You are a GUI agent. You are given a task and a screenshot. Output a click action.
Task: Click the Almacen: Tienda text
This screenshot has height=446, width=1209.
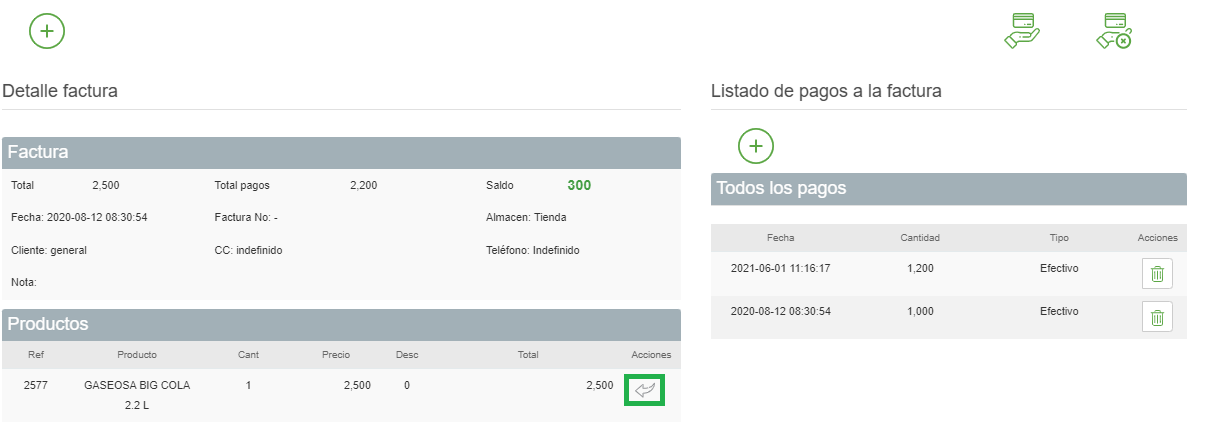(526, 217)
